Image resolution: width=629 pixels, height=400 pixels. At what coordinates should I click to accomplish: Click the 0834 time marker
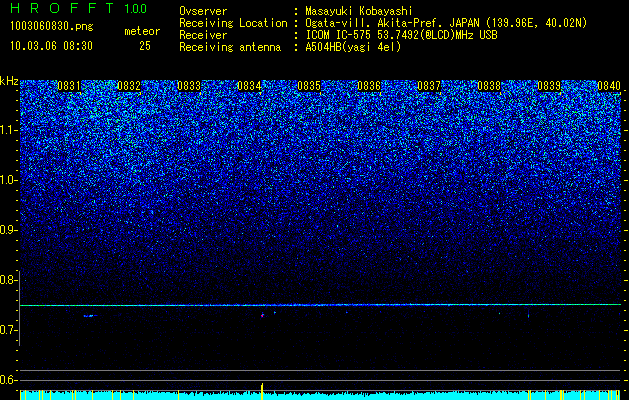[x=249, y=86]
